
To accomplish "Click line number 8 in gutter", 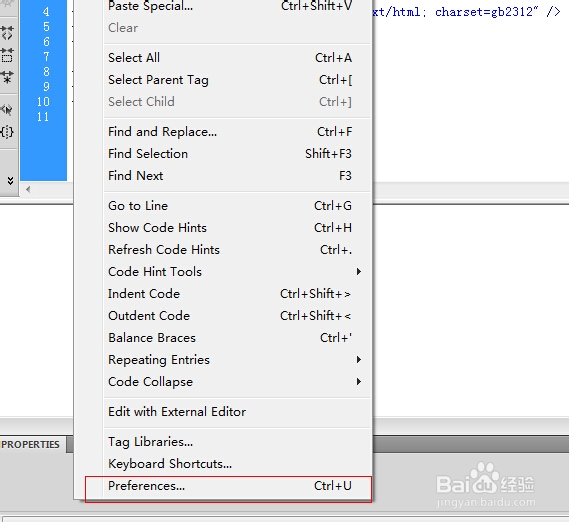I will pyautogui.click(x=46, y=72).
